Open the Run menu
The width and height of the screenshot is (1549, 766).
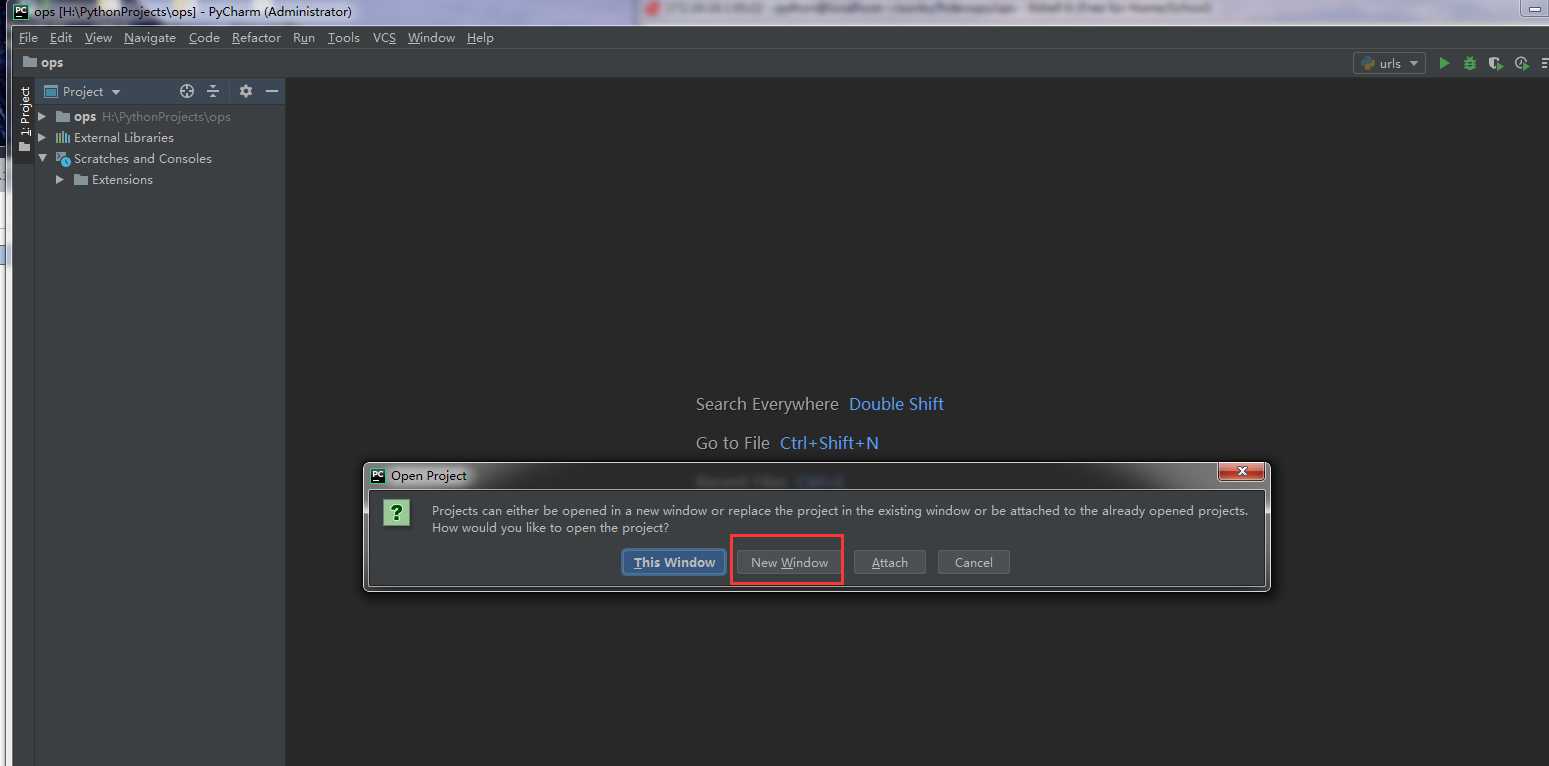click(x=304, y=37)
